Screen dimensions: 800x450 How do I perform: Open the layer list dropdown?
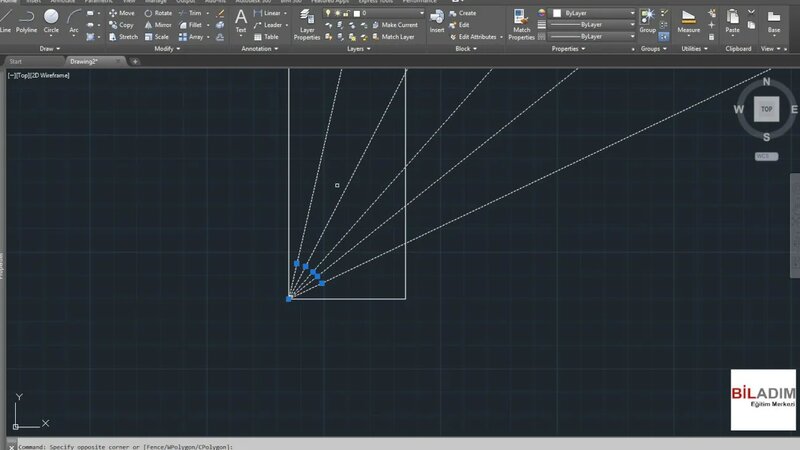tap(421, 13)
